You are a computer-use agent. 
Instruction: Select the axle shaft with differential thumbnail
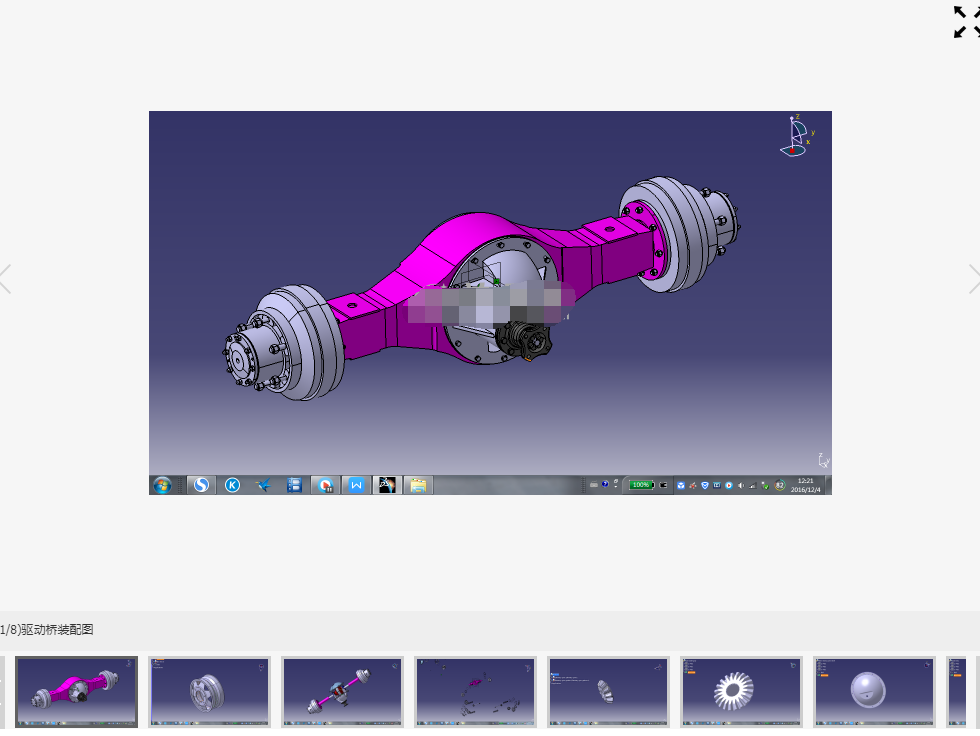pos(342,692)
